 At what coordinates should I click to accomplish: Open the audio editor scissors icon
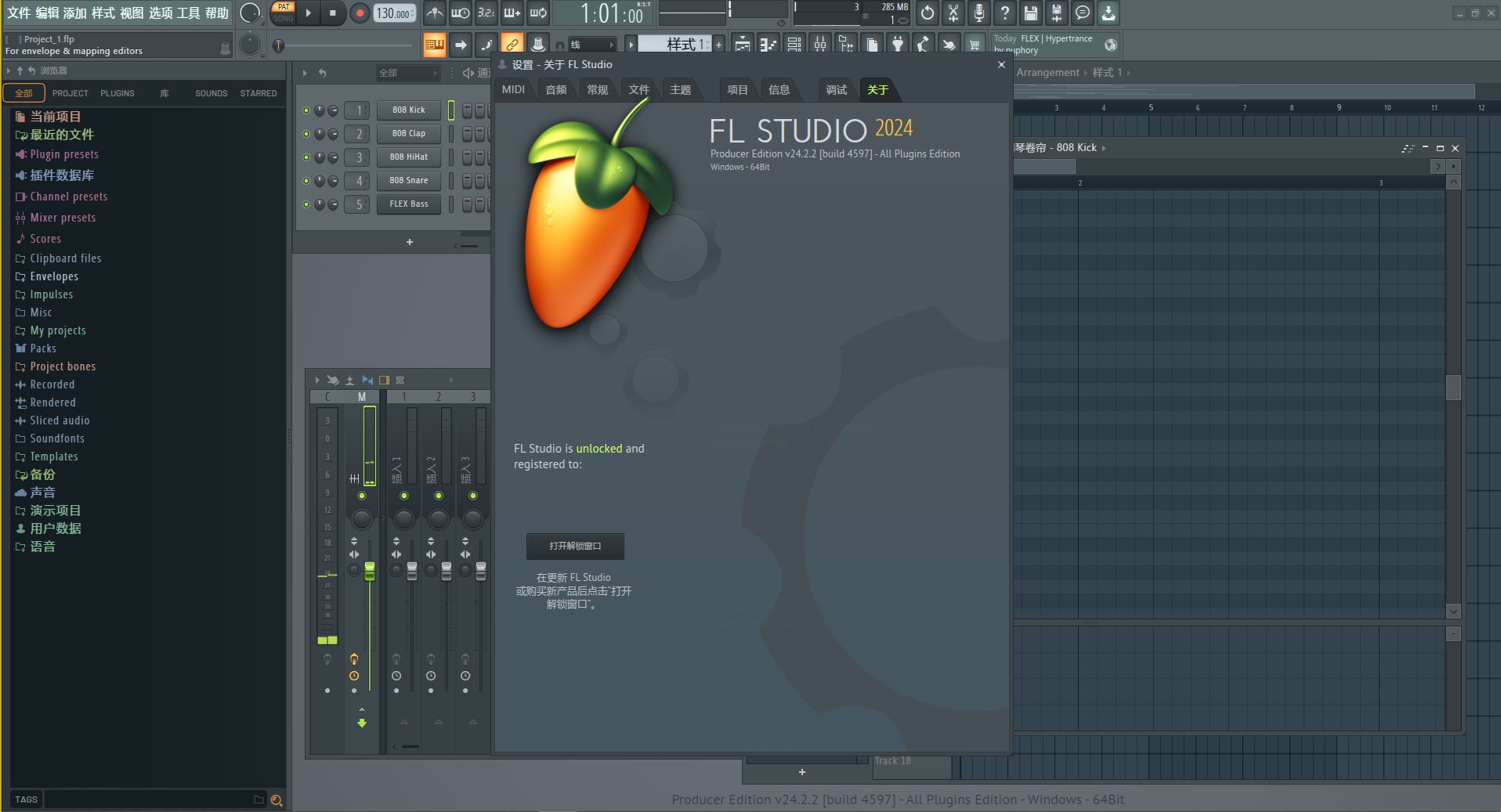[953, 13]
